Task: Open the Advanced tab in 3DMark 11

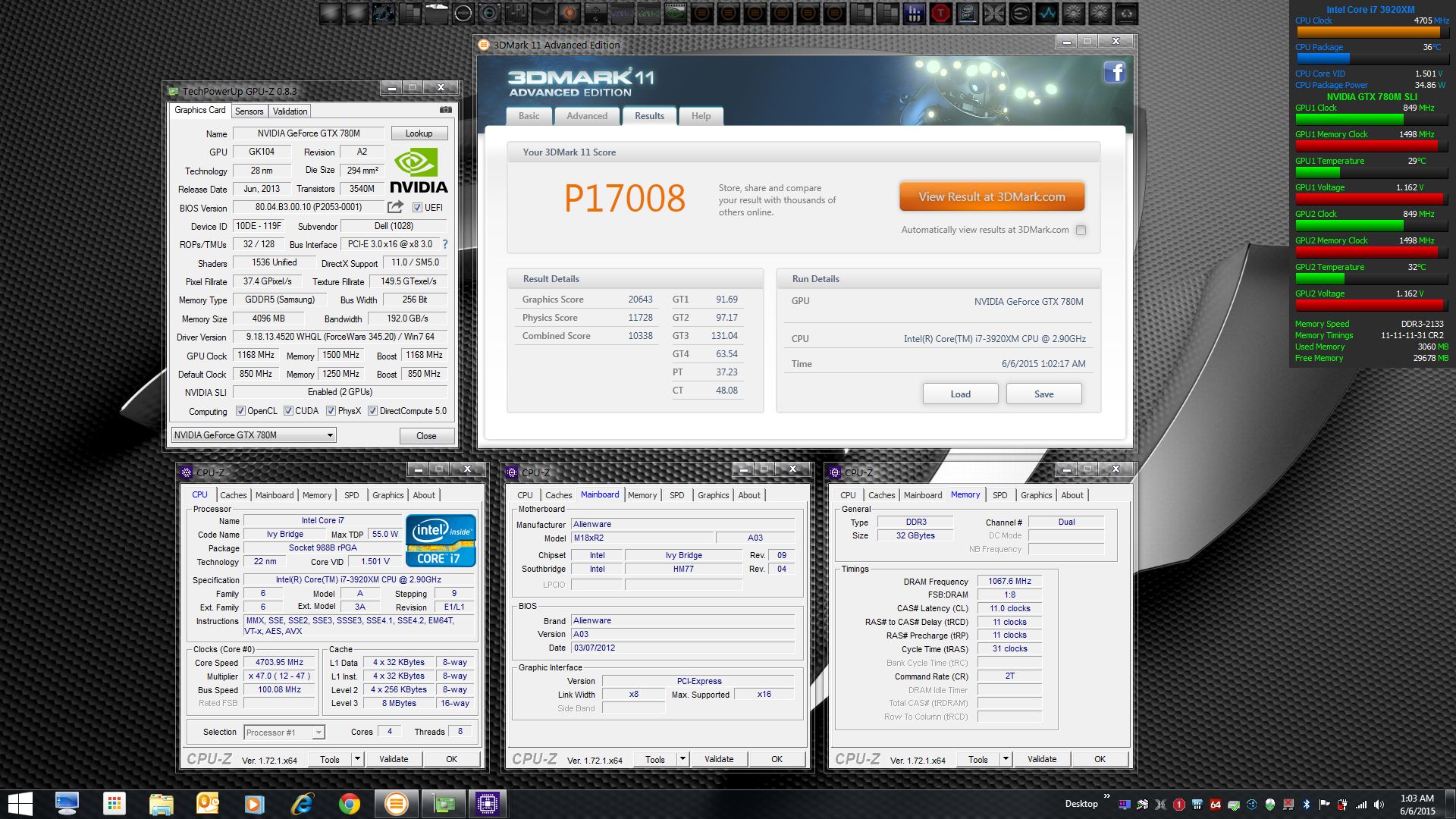Action: (x=587, y=116)
